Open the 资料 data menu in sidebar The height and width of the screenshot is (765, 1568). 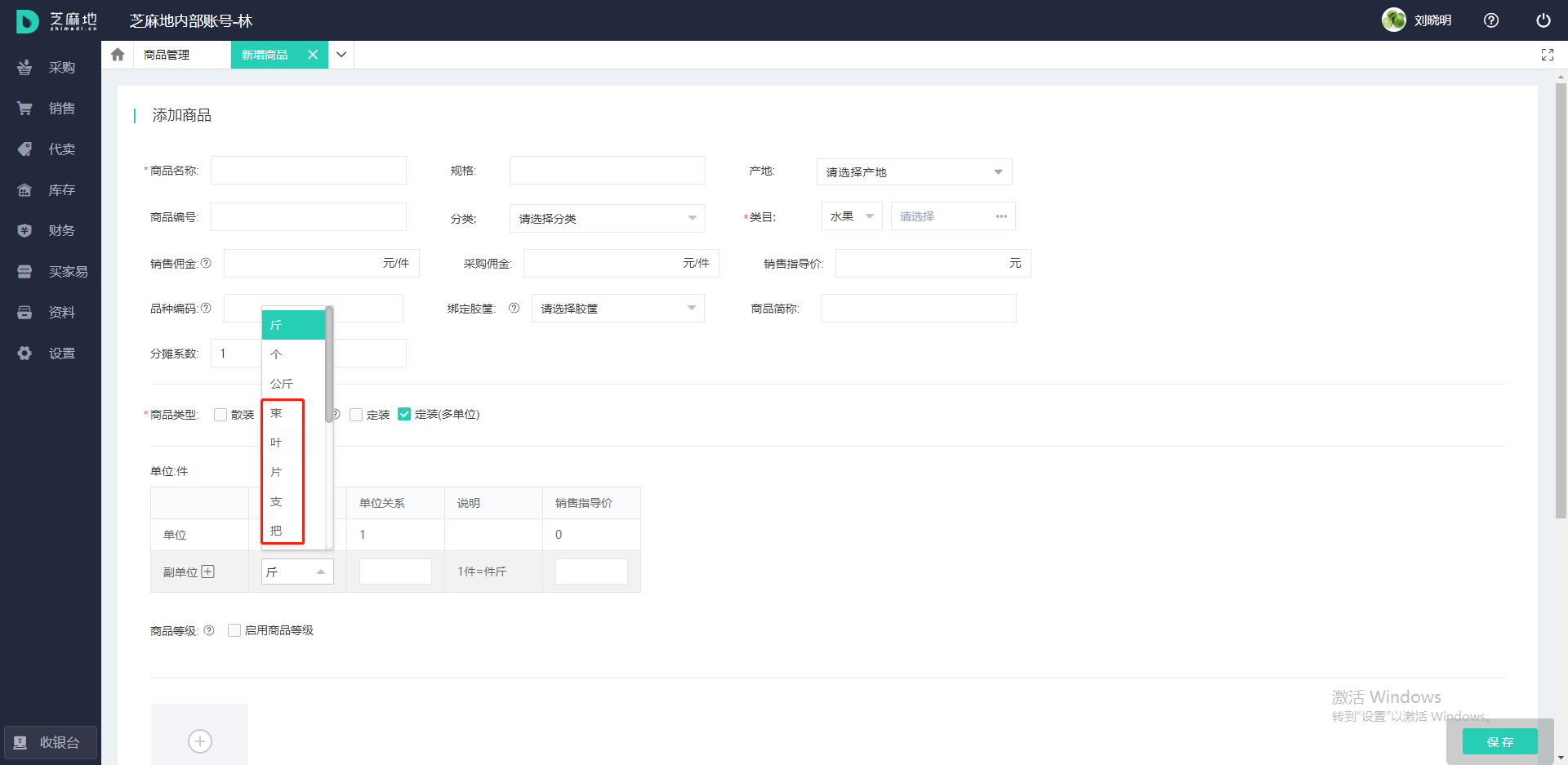[50, 313]
